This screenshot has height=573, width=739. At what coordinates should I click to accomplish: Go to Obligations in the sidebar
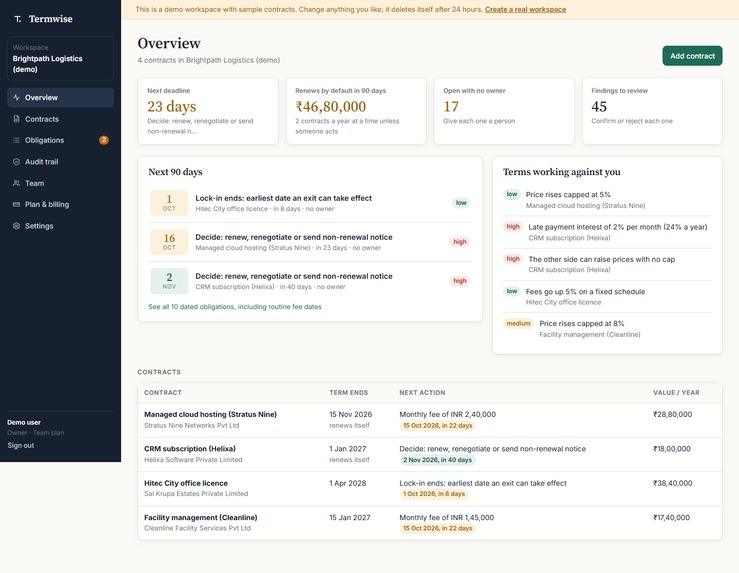(x=60, y=140)
